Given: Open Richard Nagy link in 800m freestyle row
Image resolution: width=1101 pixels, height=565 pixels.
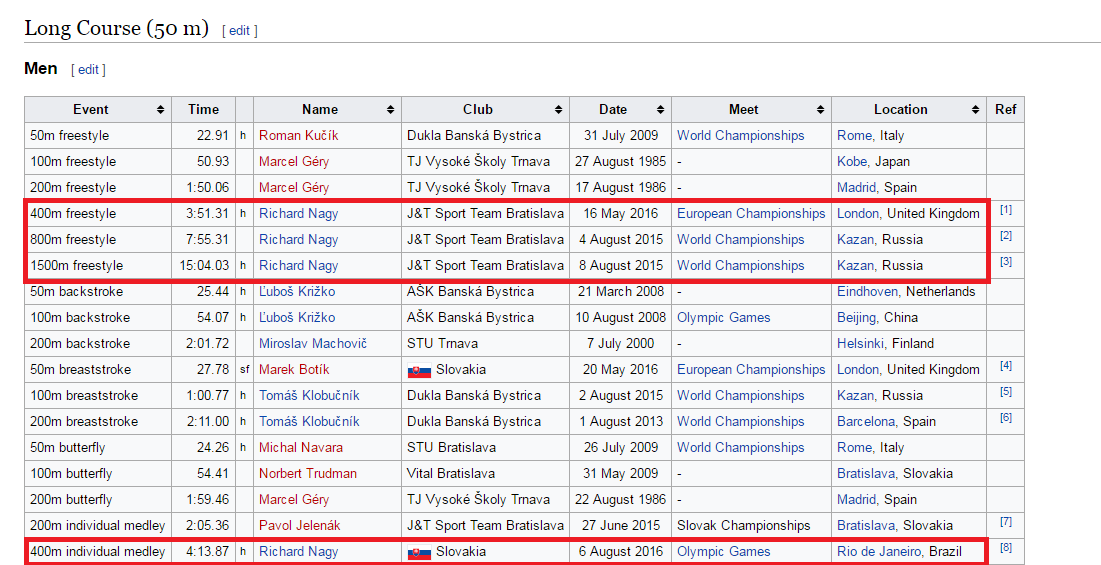Looking at the screenshot, I should click(298, 239).
